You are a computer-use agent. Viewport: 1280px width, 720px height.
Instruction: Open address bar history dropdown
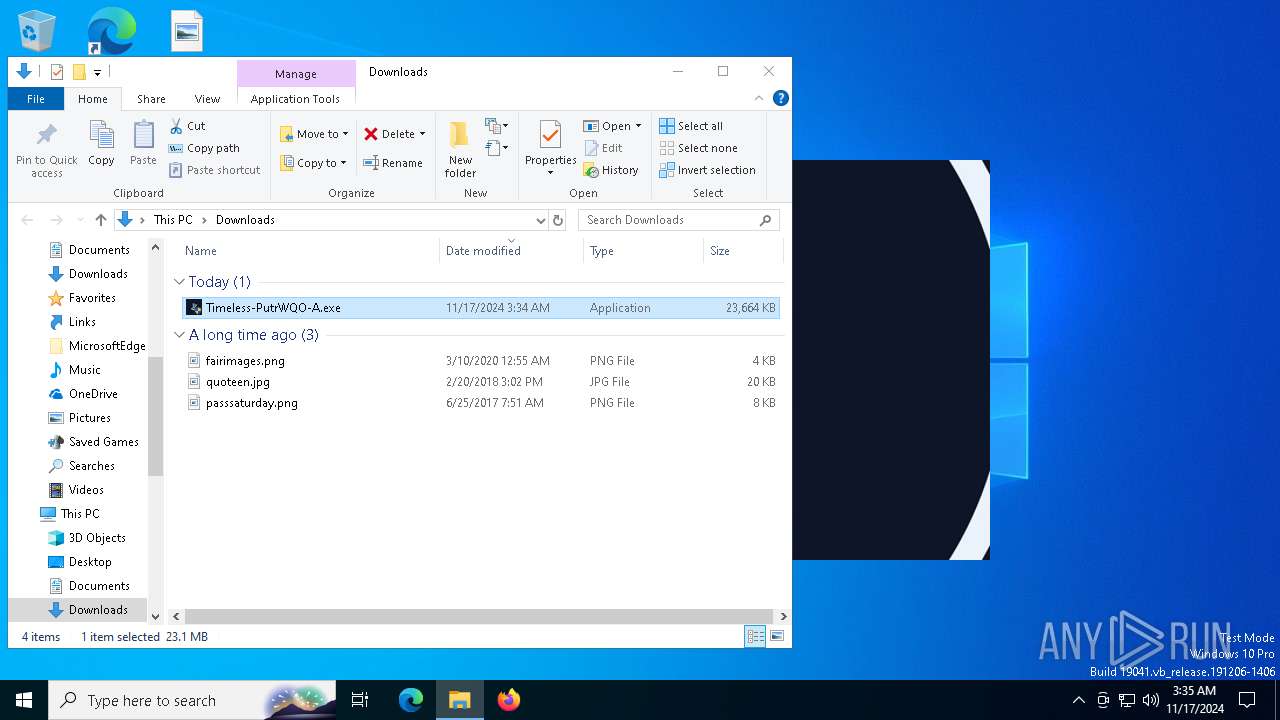click(x=541, y=220)
